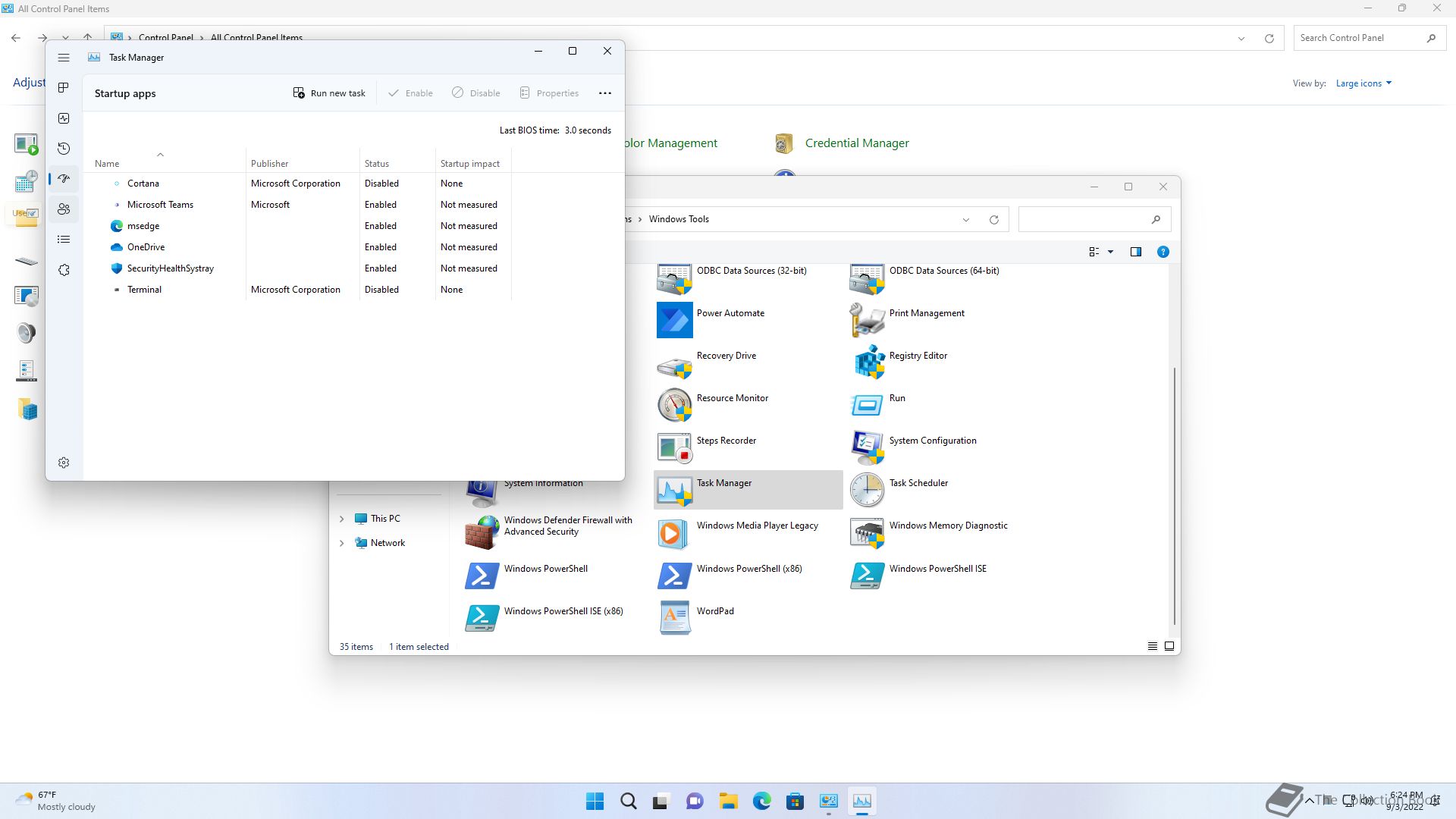Screen dimensions: 1456x819
Task: Open Credential Manager in Control Panel
Action: pyautogui.click(x=842, y=143)
